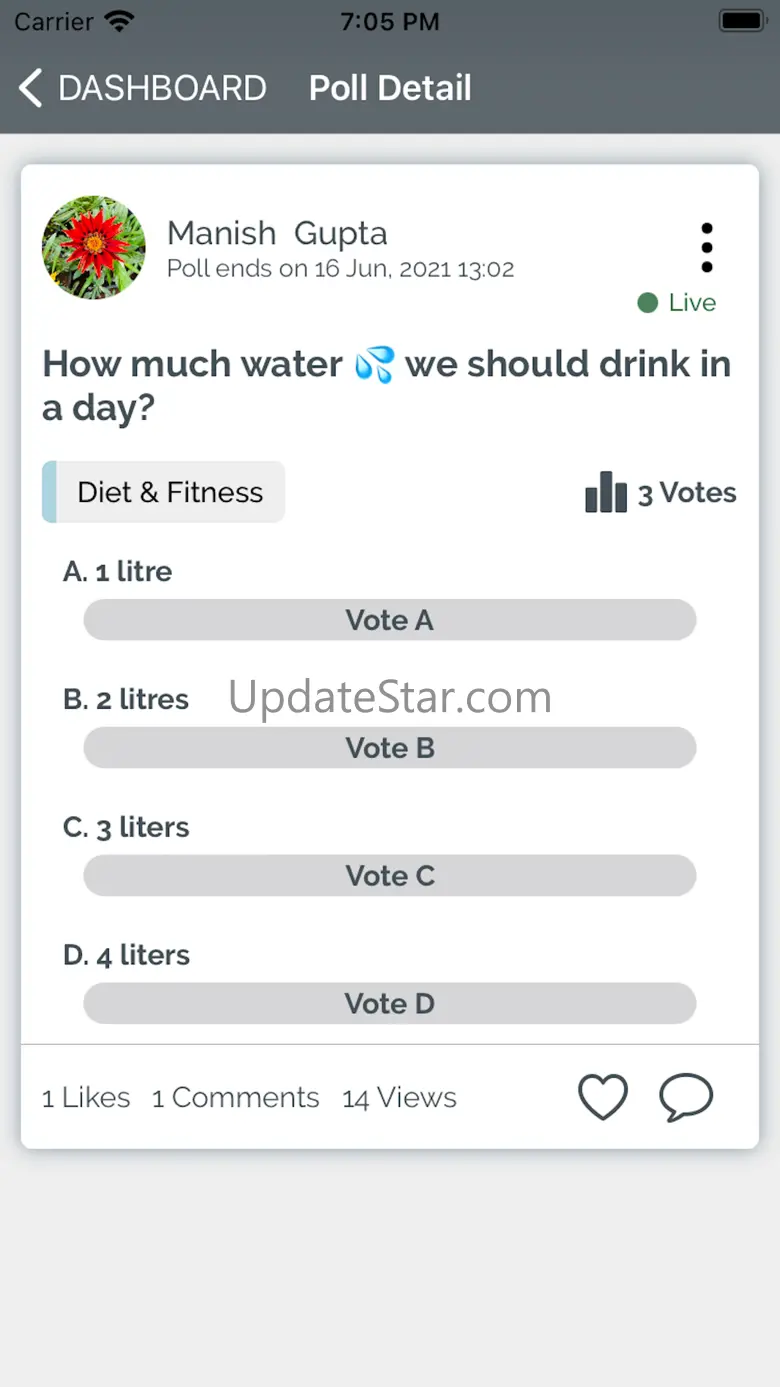Tap the battery icon

coord(741,21)
